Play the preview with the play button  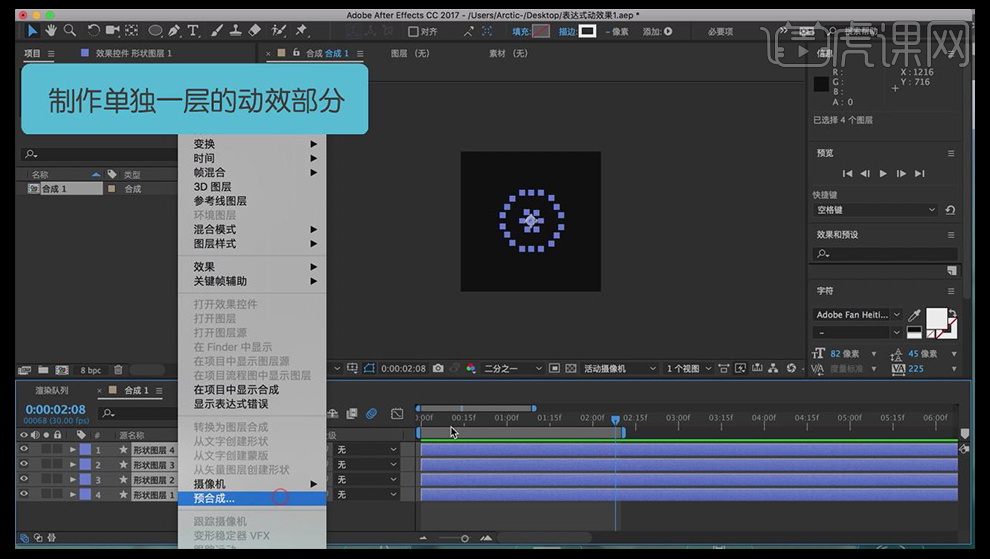pos(883,174)
